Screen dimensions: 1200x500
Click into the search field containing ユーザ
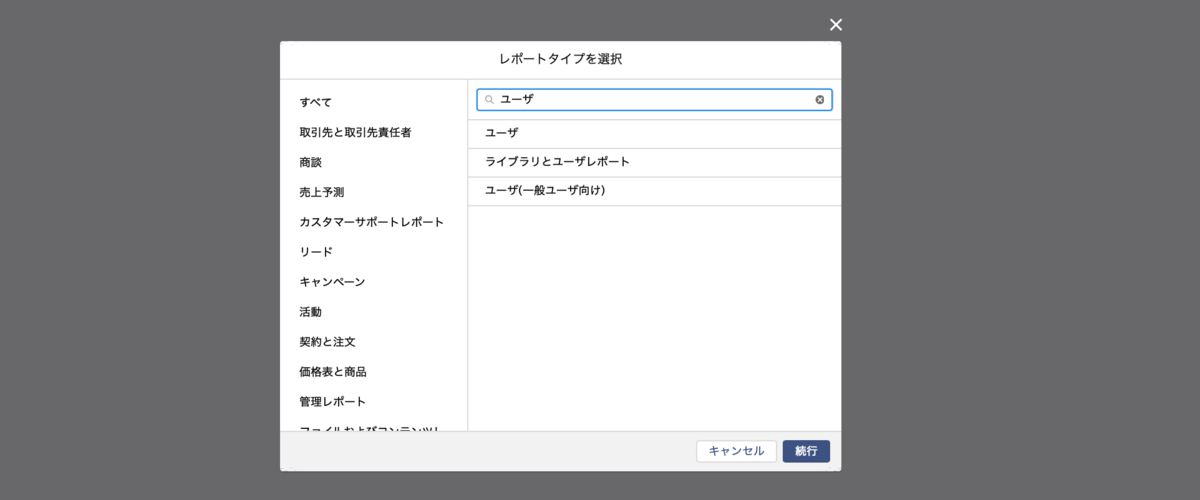pos(654,100)
